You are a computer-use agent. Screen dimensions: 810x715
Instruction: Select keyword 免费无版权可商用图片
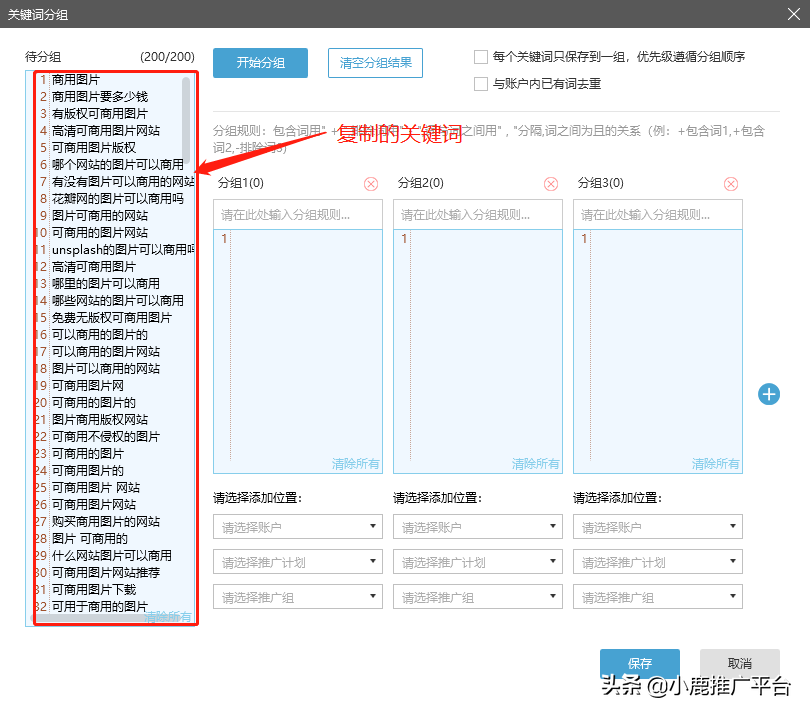coord(112,318)
